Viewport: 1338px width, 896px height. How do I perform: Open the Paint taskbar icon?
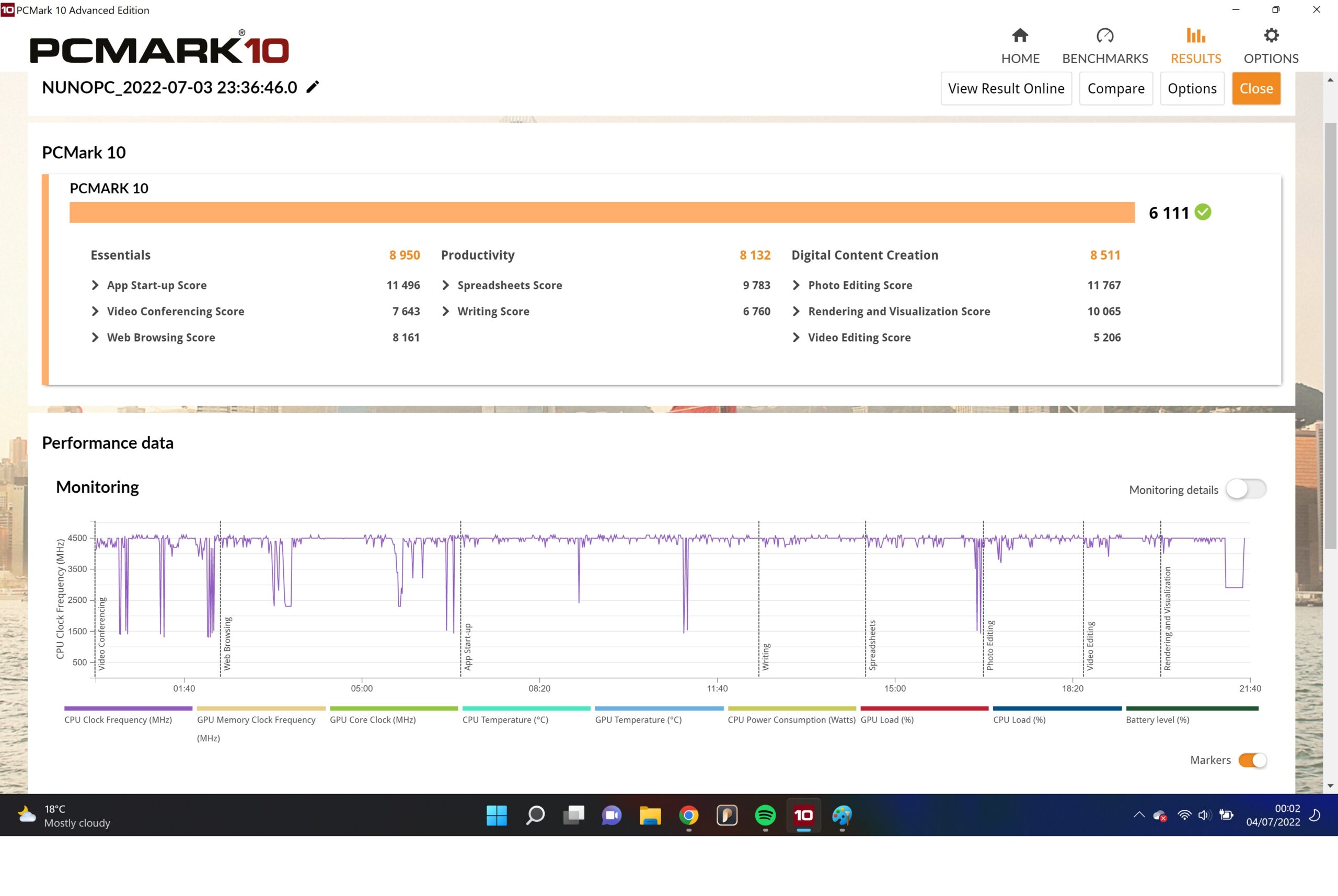point(842,815)
